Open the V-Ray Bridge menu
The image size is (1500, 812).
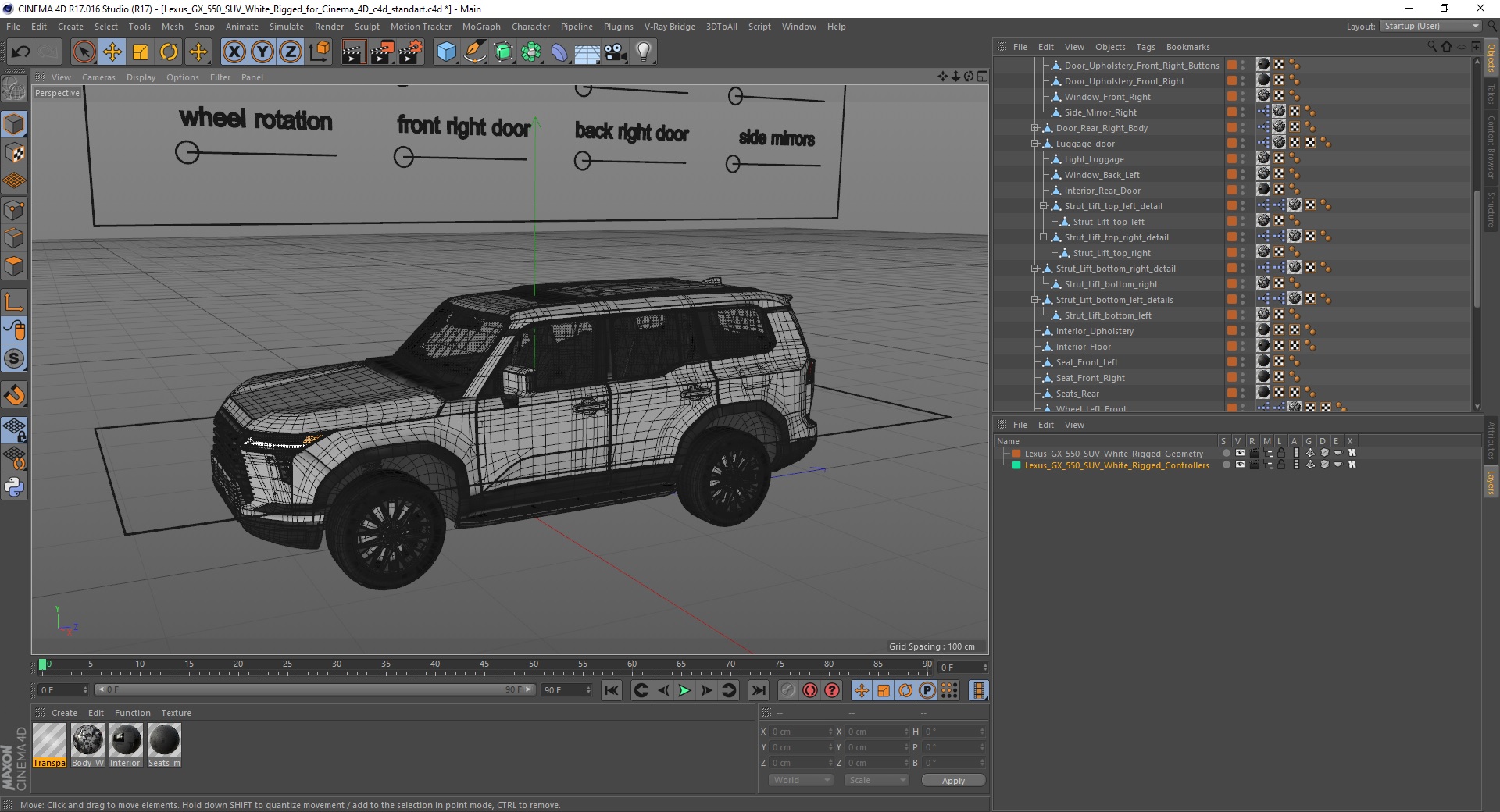670,27
